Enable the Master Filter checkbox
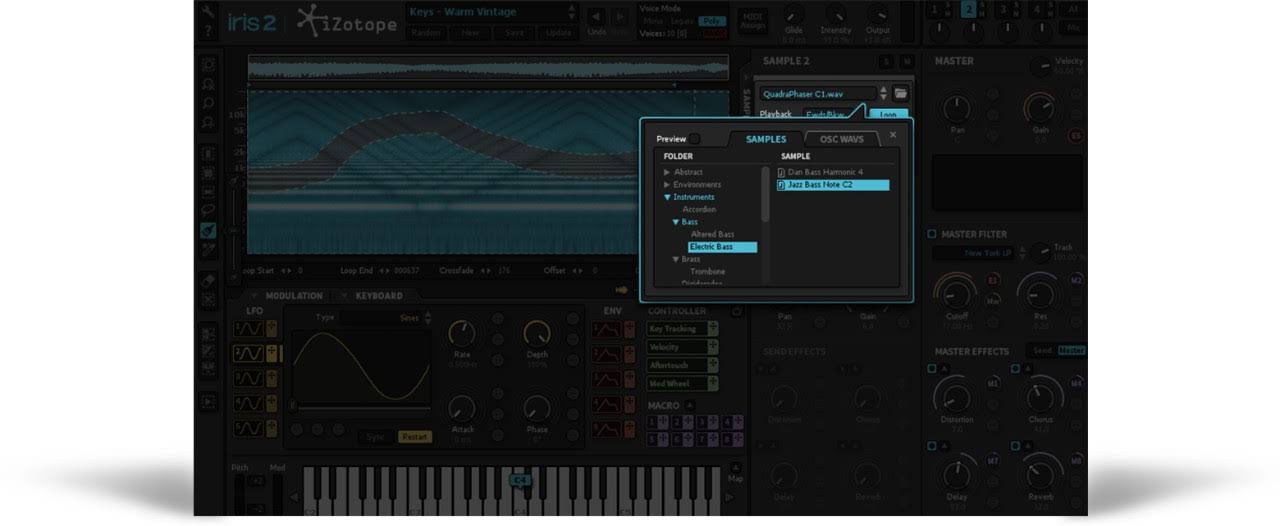The height and width of the screenshot is (526, 1280). pyautogui.click(x=932, y=234)
